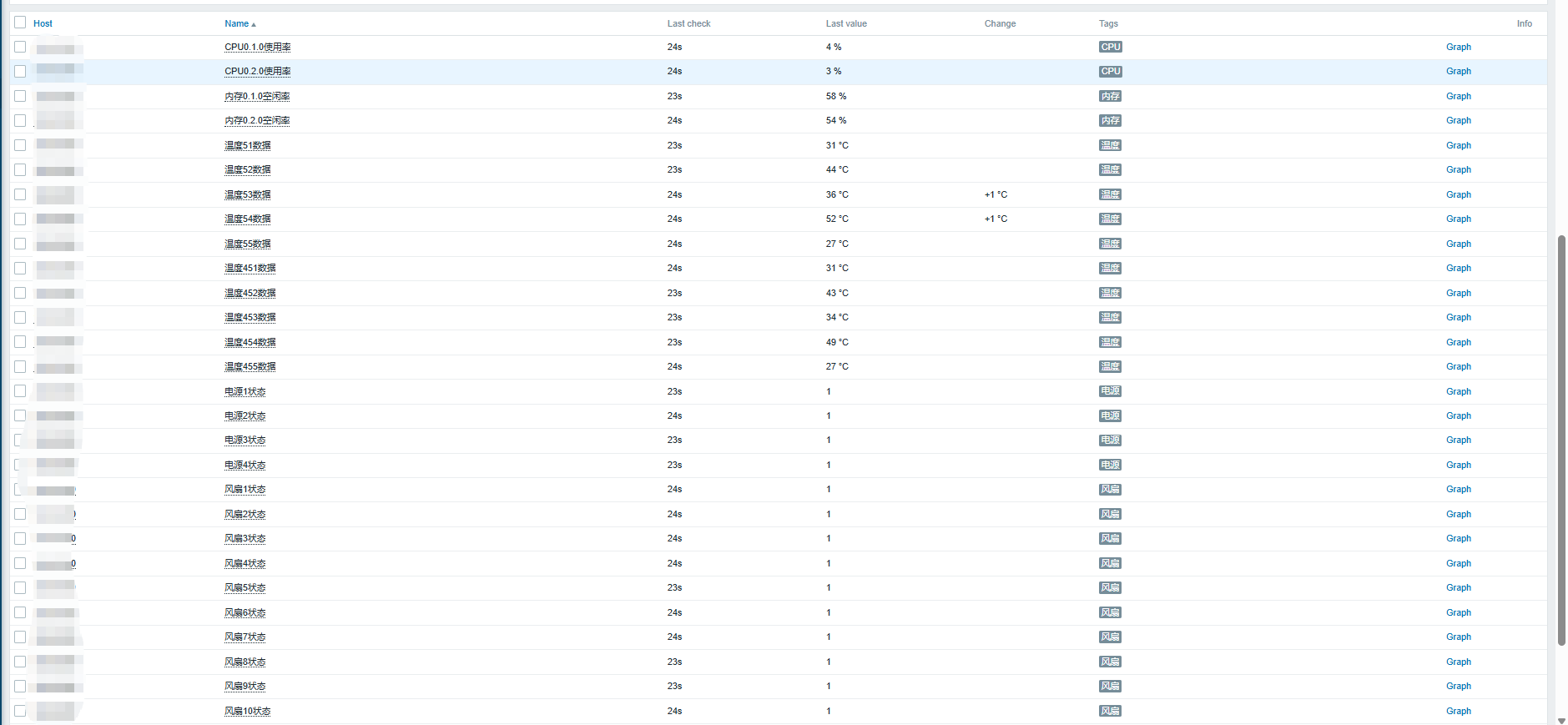Click the 电源 tag for 电源1状态
Image resolution: width=1568 pixels, height=725 pixels.
pyautogui.click(x=1110, y=391)
